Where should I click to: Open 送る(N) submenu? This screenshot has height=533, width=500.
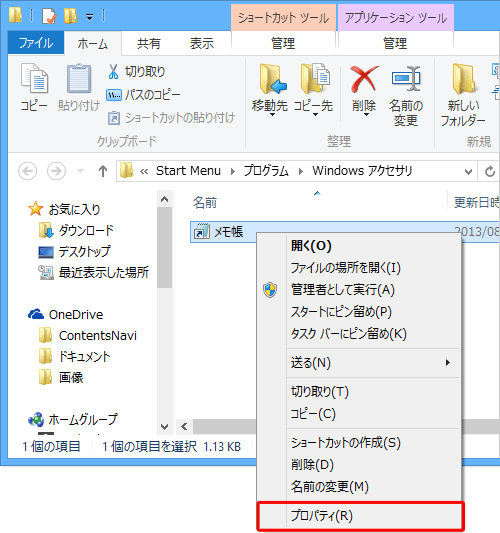pos(359,363)
